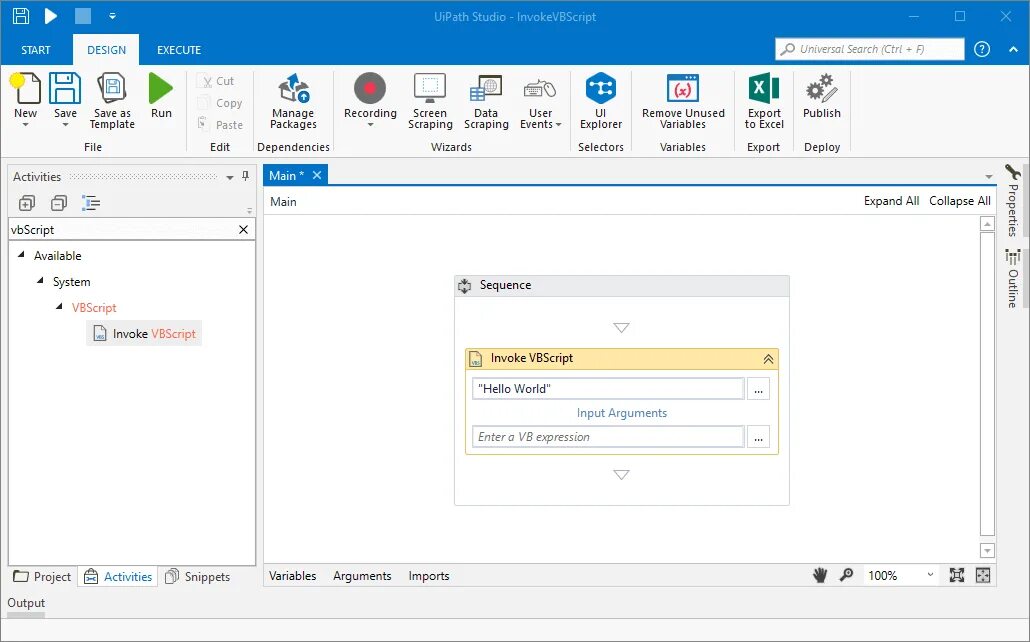
Task: Select the Sequence container header
Action: 621,285
